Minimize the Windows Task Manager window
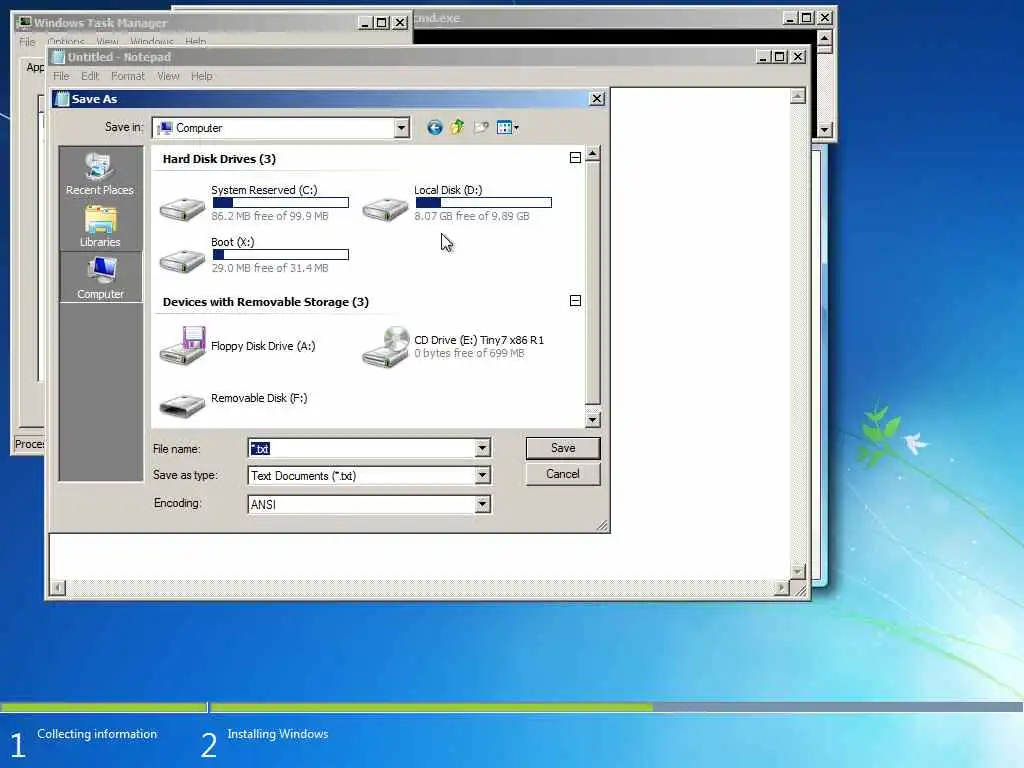The width and height of the screenshot is (1024, 768). [x=366, y=23]
